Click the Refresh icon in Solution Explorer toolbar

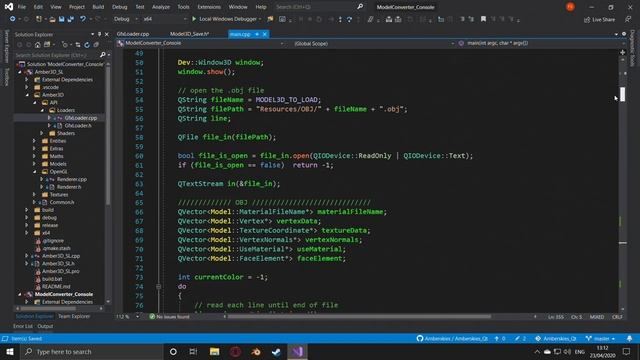click(87, 44)
